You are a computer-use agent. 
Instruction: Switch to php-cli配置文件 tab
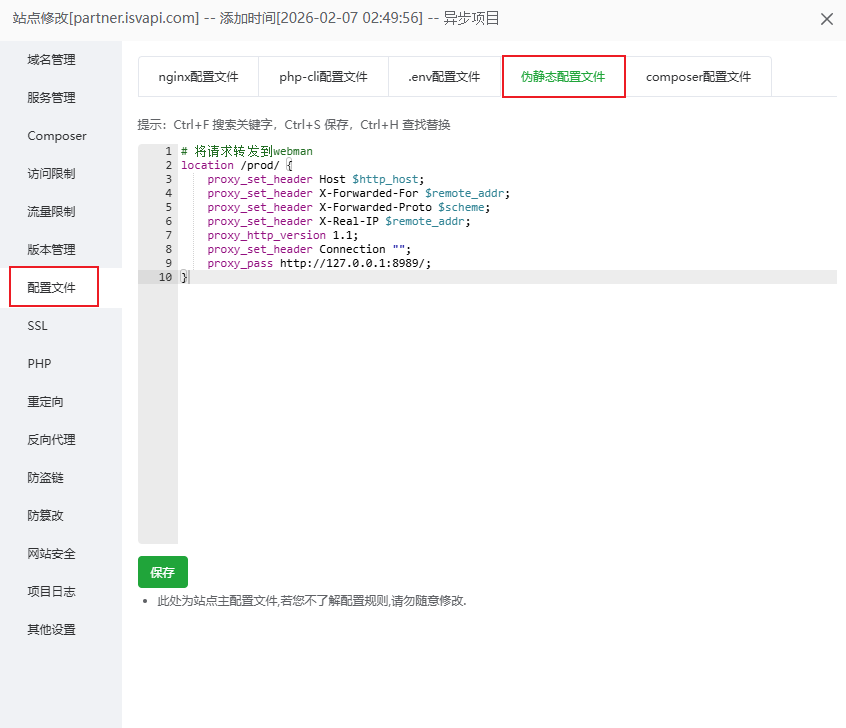(323, 77)
